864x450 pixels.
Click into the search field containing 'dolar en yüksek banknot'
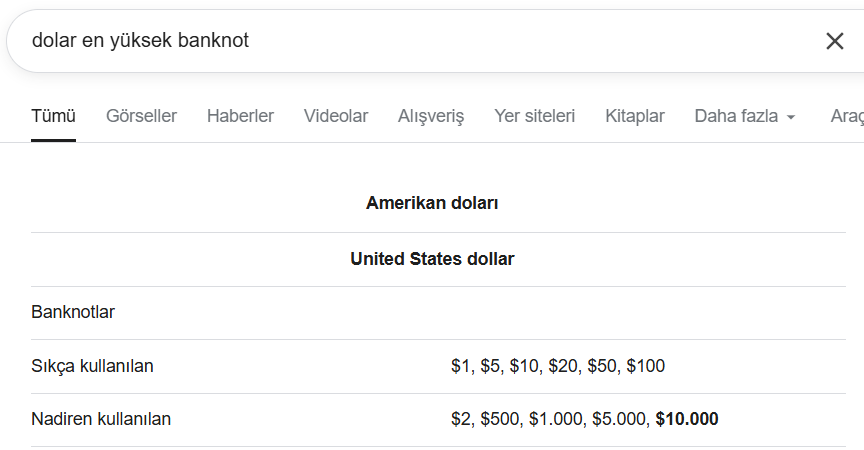(419, 41)
